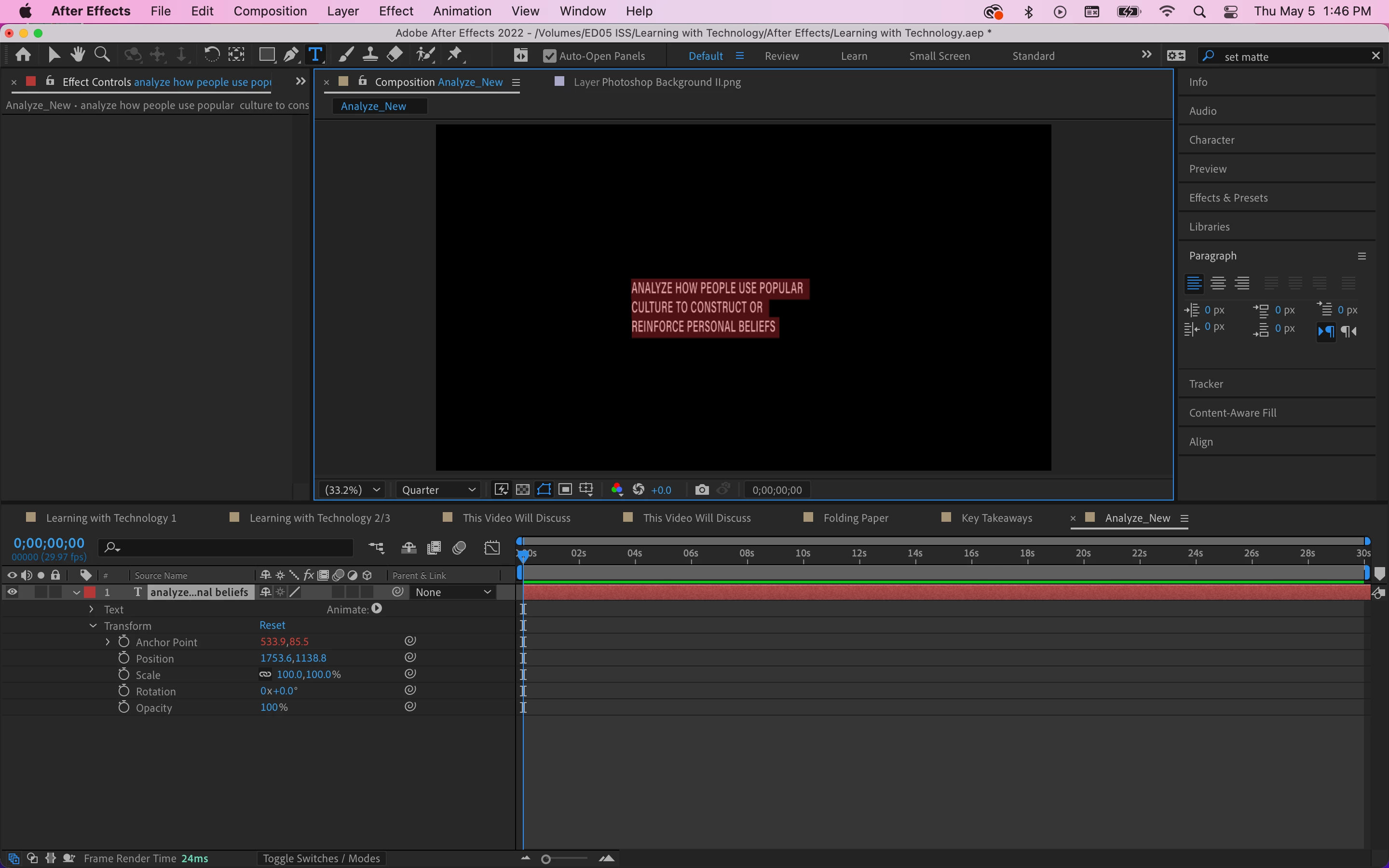The image size is (1389, 868).
Task: Click the Take Snapshot camera icon
Action: (701, 489)
